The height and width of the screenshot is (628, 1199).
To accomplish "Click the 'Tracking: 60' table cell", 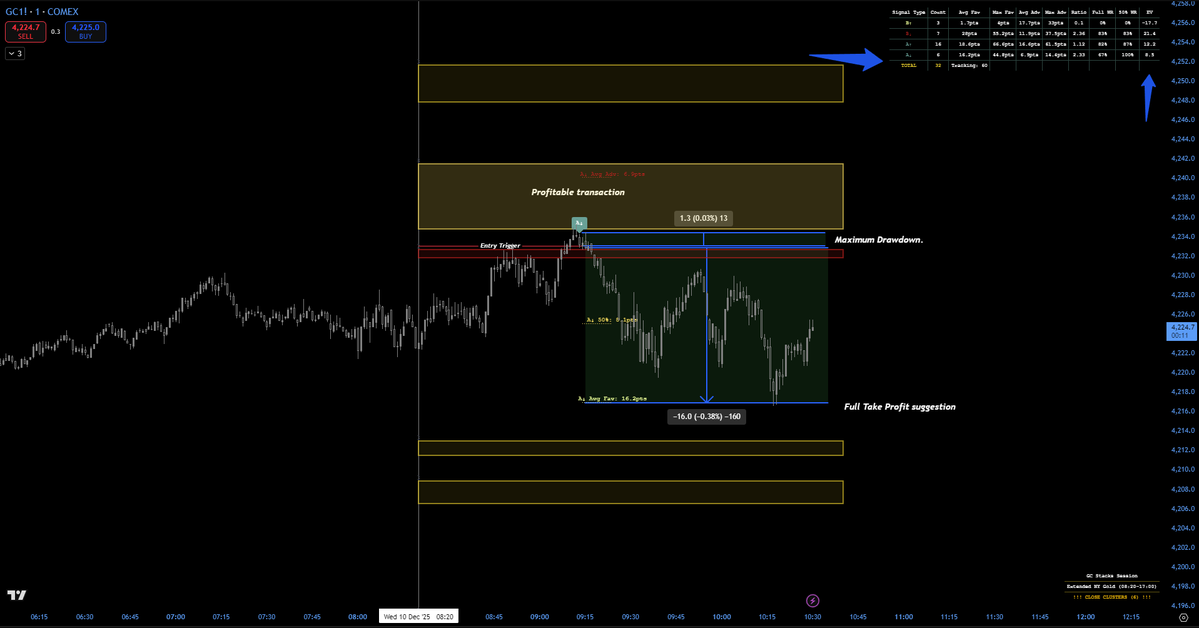I will click(969, 66).
